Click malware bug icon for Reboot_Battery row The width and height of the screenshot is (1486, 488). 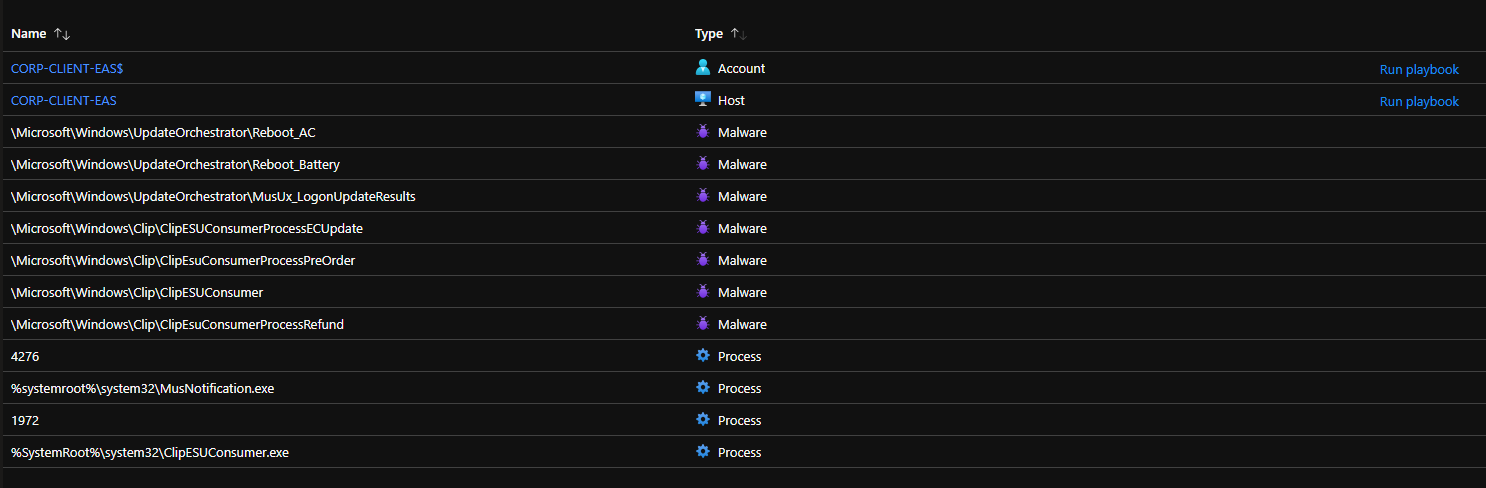tap(703, 164)
